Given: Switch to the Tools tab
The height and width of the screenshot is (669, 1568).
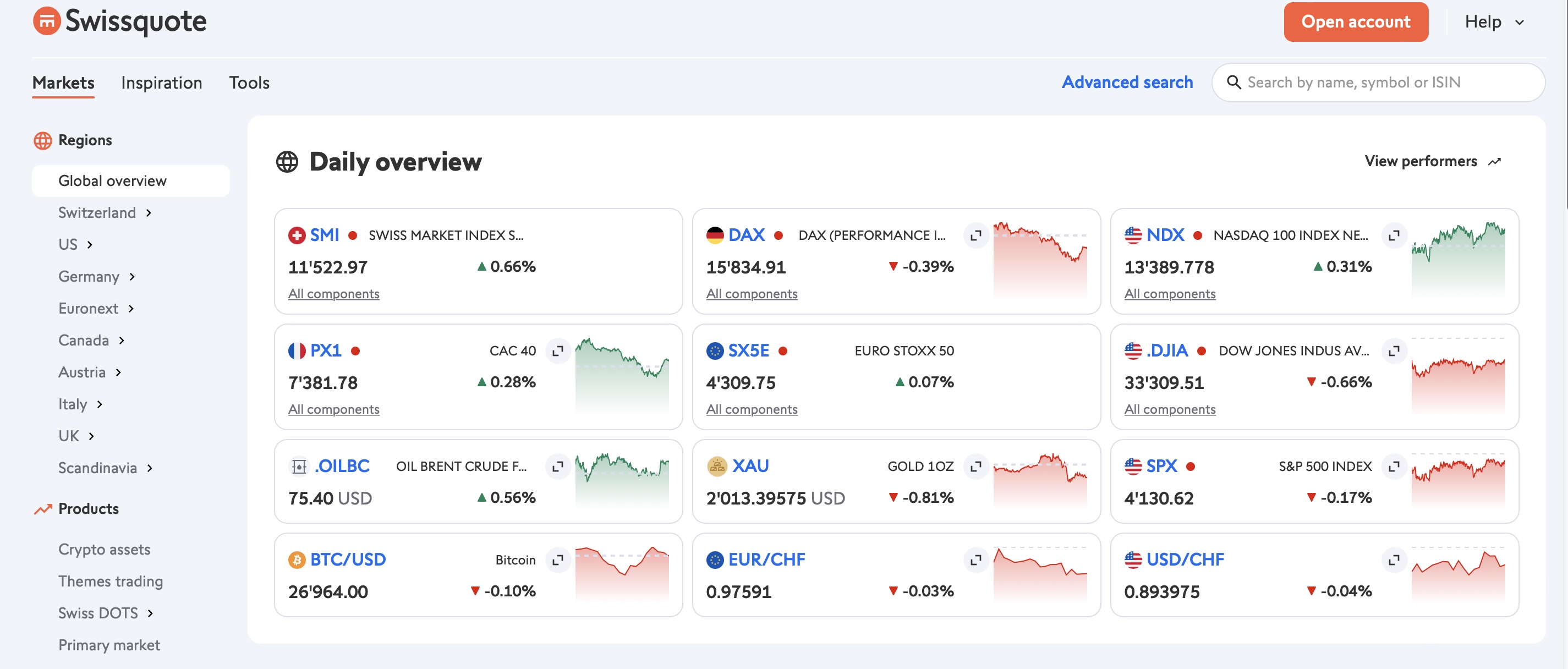Looking at the screenshot, I should (x=250, y=84).
